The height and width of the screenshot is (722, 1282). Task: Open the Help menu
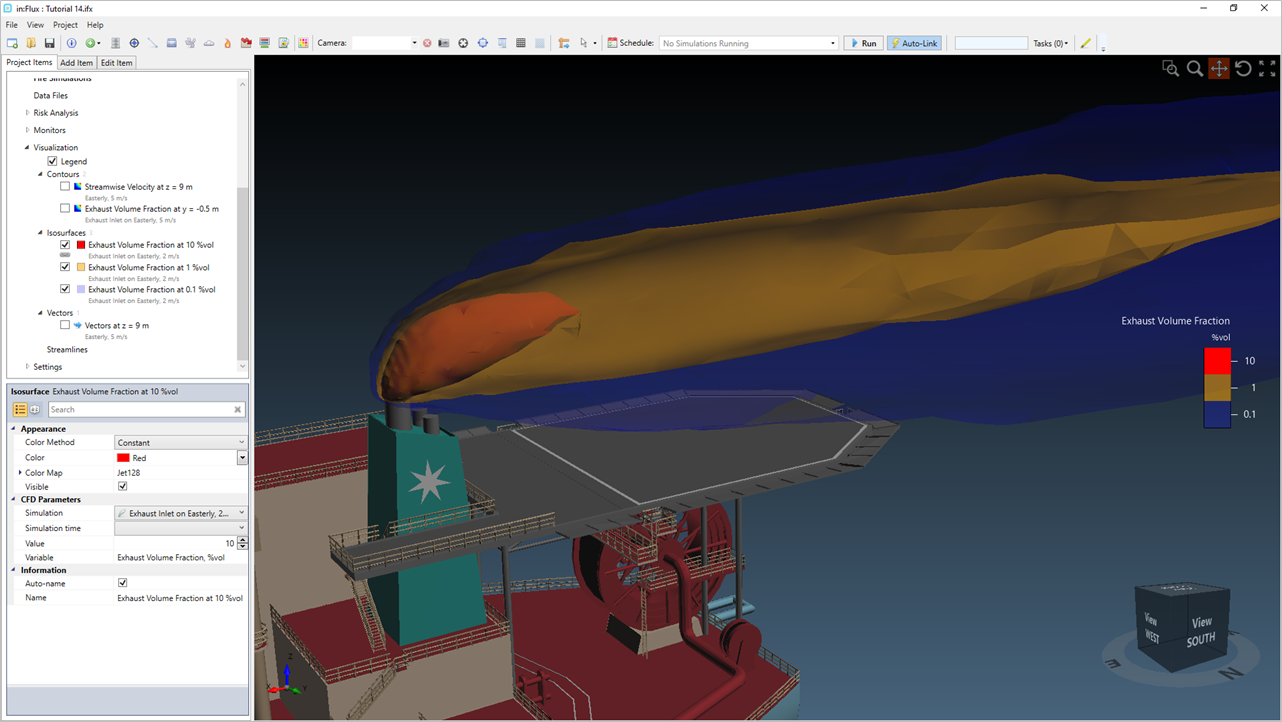point(95,25)
